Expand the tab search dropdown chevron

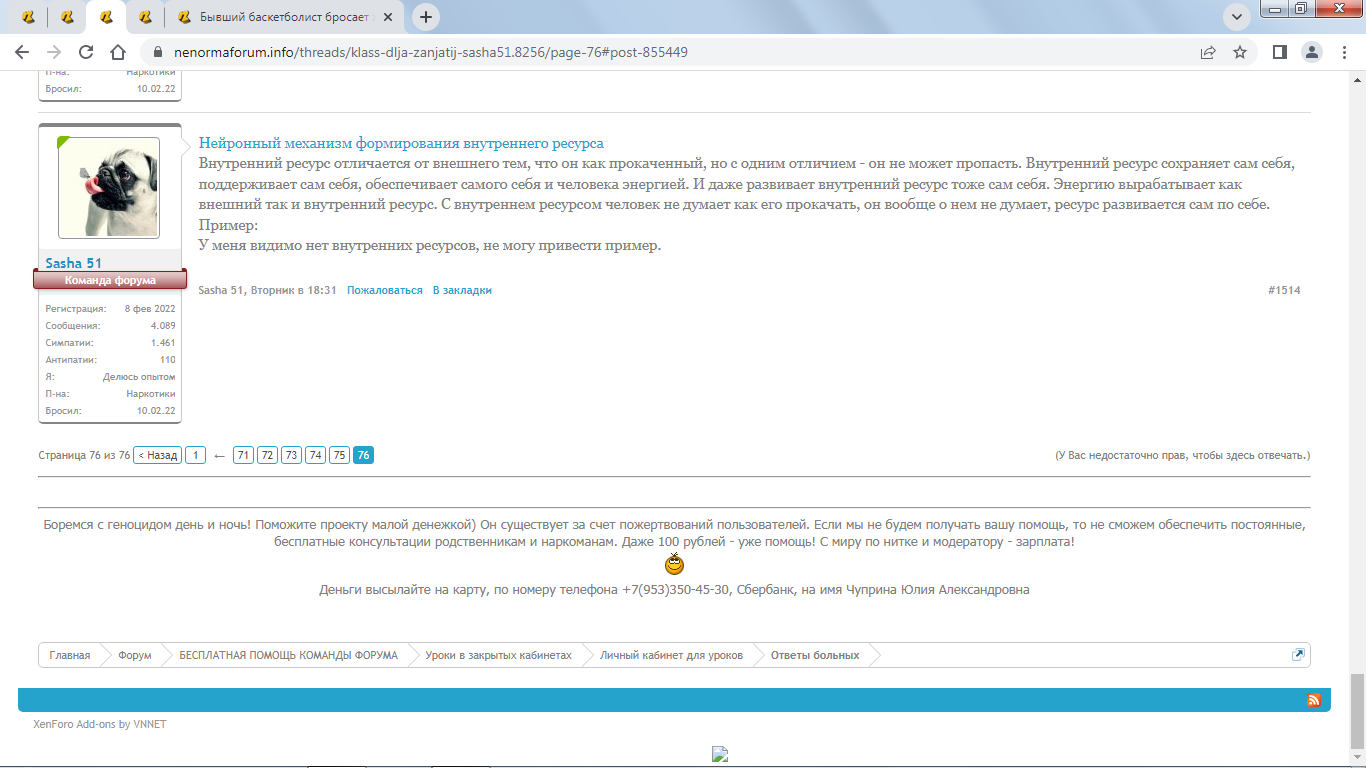[1237, 17]
